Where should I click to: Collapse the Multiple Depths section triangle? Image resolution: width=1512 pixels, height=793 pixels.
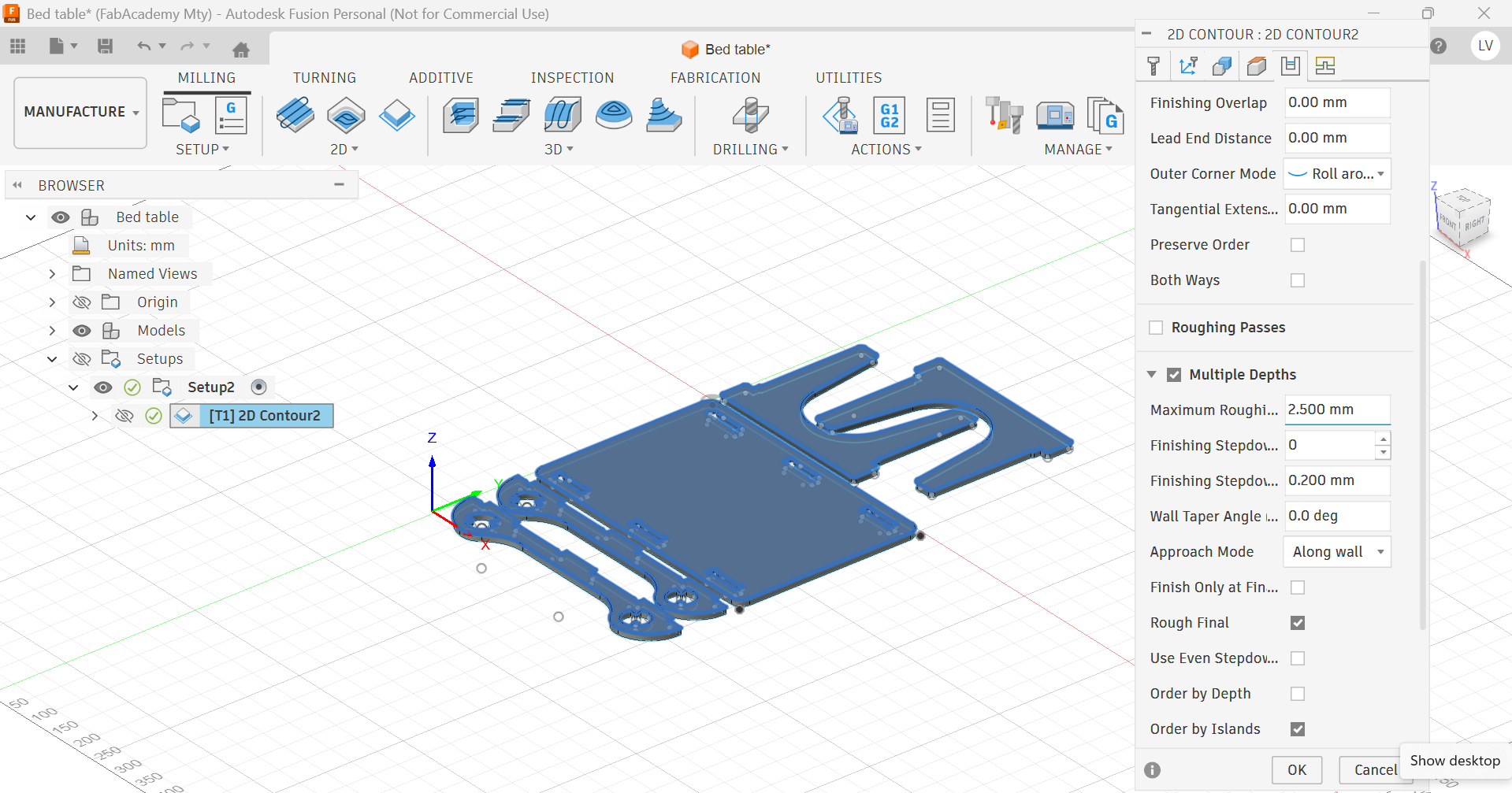(1152, 375)
